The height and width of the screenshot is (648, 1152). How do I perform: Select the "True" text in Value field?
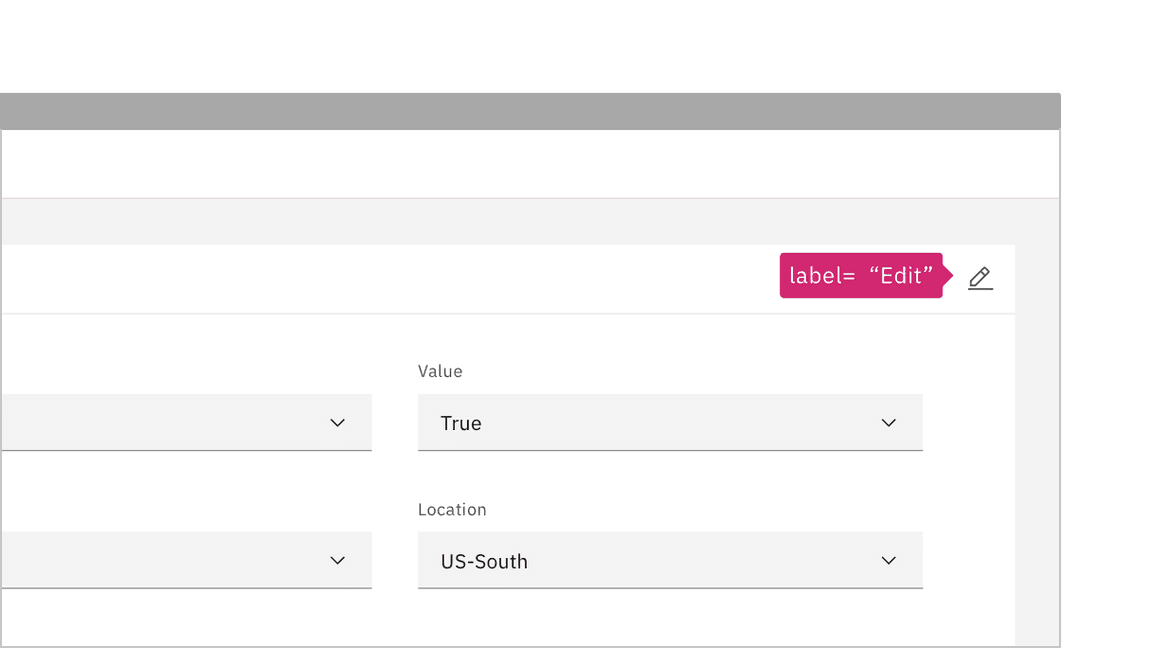[461, 423]
